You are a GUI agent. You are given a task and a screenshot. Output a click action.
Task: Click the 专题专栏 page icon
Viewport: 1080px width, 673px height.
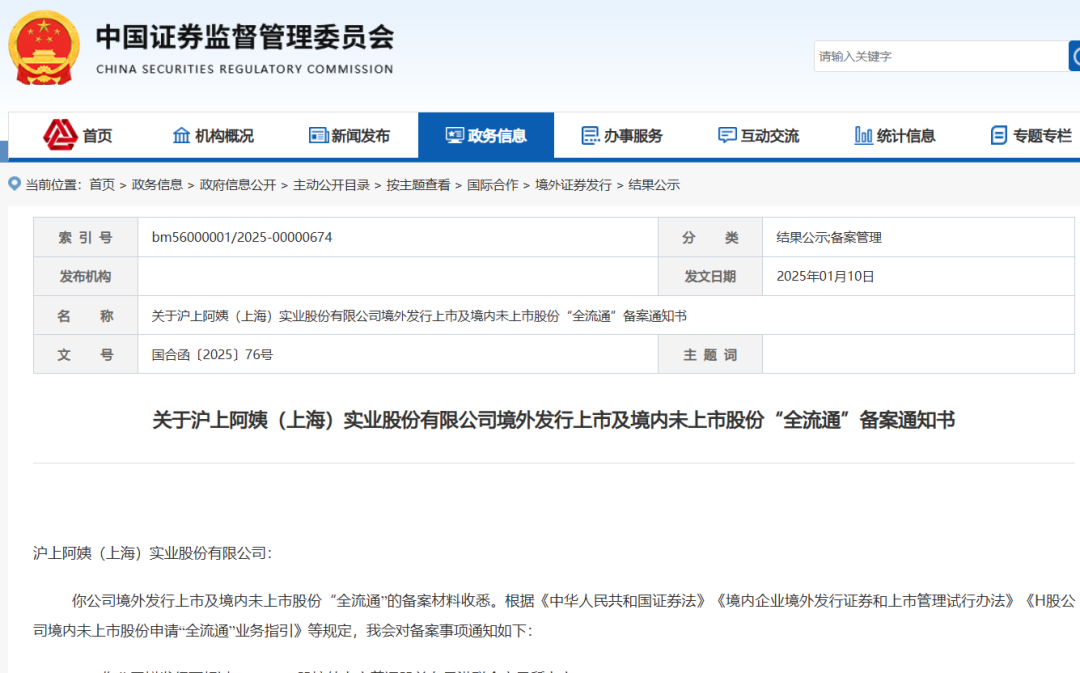(x=999, y=136)
